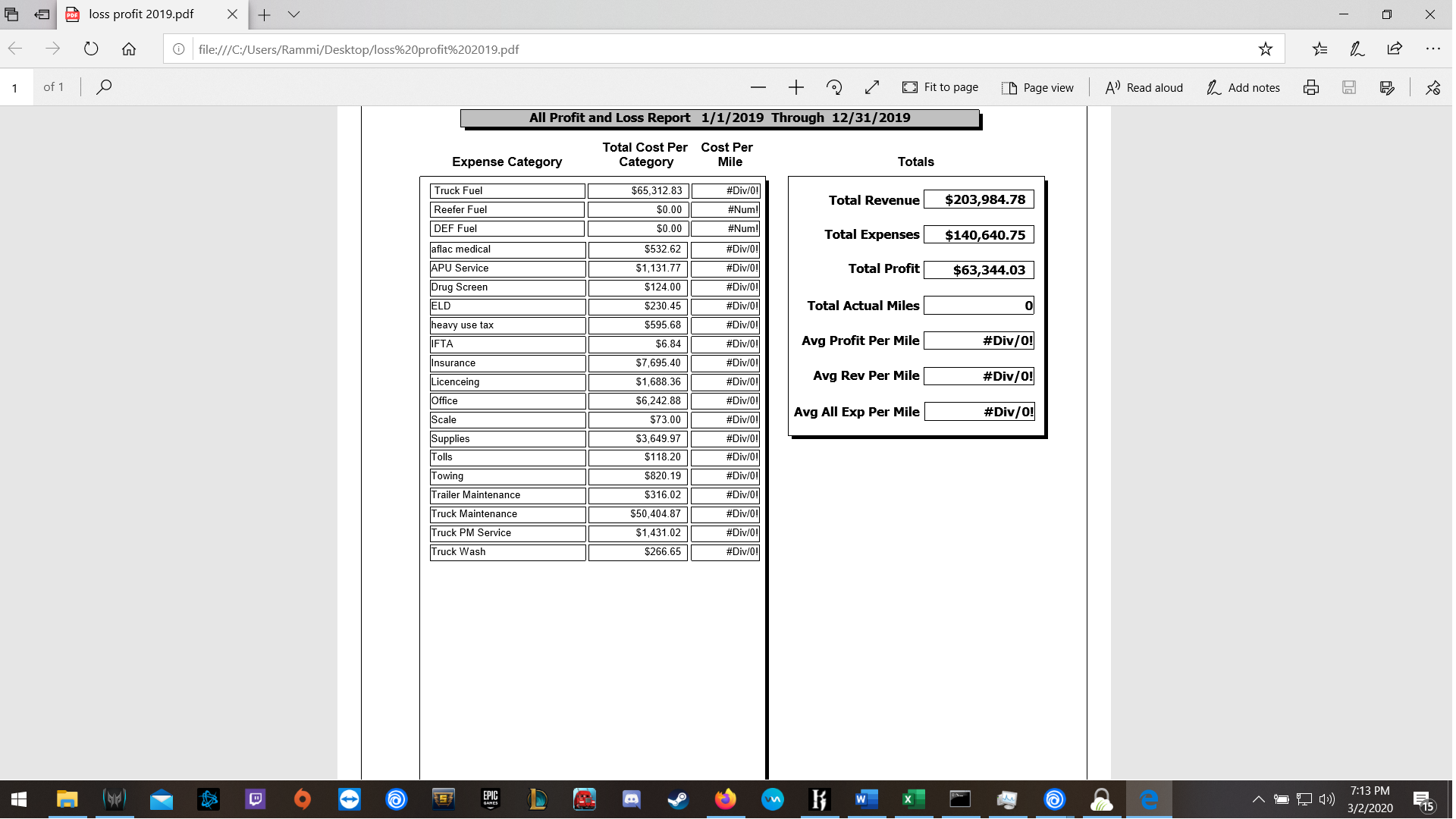Open a new browser tab

[x=264, y=14]
